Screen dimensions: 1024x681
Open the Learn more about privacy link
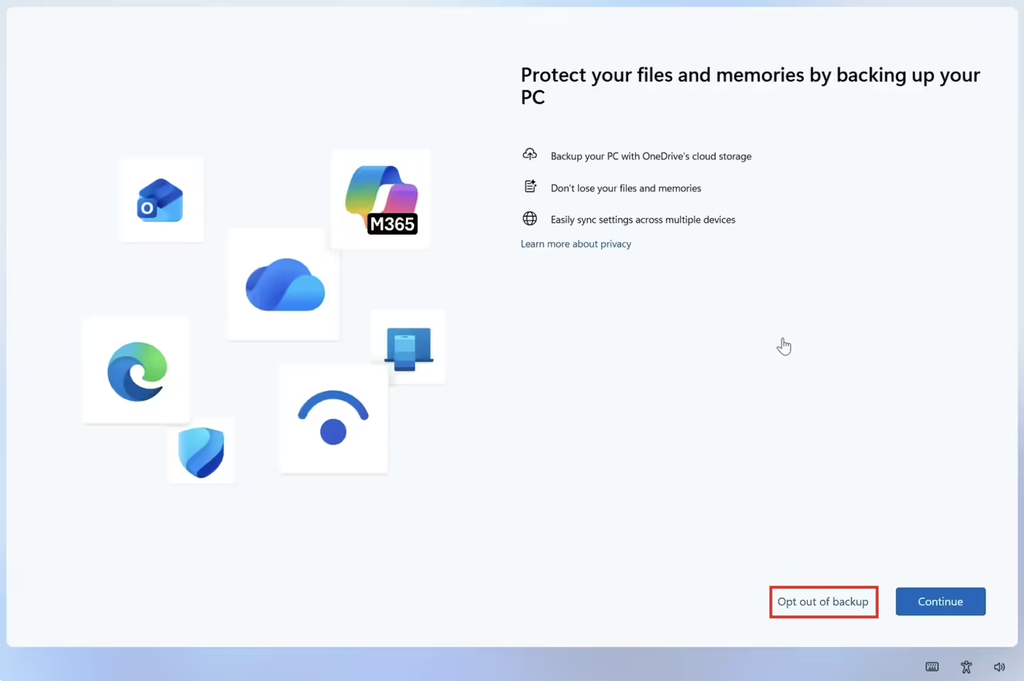(575, 244)
